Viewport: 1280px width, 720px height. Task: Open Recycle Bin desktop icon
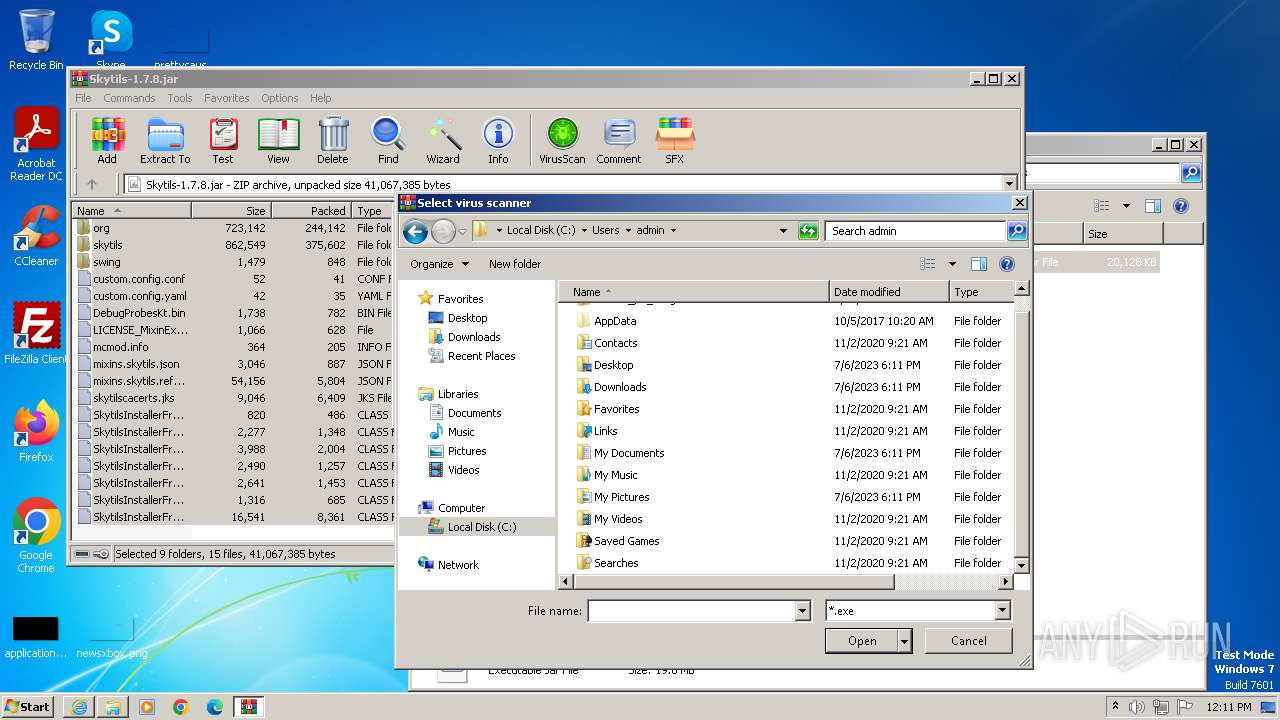point(36,40)
